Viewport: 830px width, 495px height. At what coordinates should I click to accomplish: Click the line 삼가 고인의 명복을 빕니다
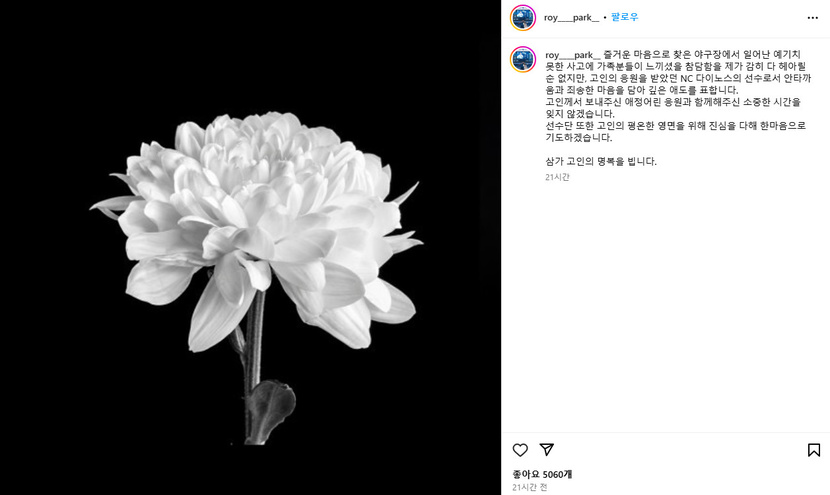click(601, 161)
